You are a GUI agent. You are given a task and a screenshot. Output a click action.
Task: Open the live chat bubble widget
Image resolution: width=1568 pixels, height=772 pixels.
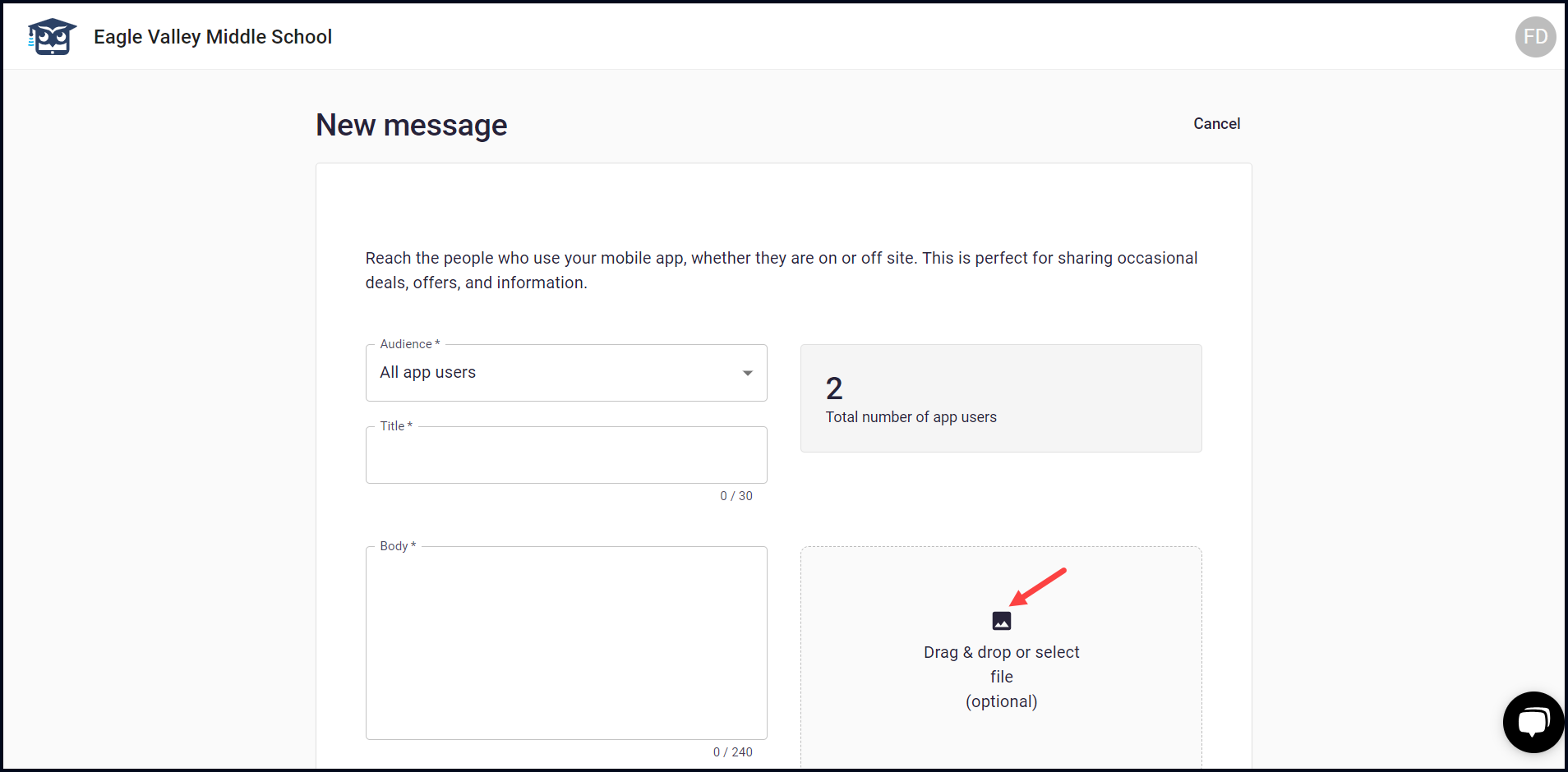pyautogui.click(x=1533, y=722)
